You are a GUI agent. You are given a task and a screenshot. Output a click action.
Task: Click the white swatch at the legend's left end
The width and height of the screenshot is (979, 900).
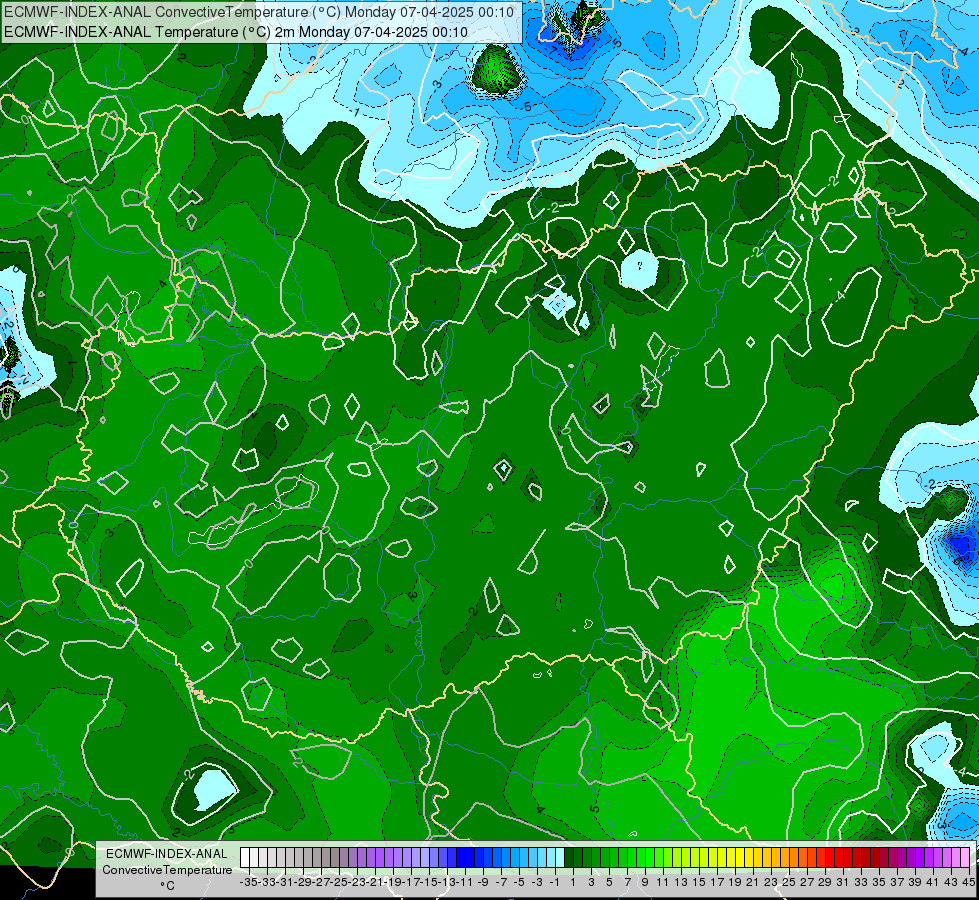coord(245,858)
